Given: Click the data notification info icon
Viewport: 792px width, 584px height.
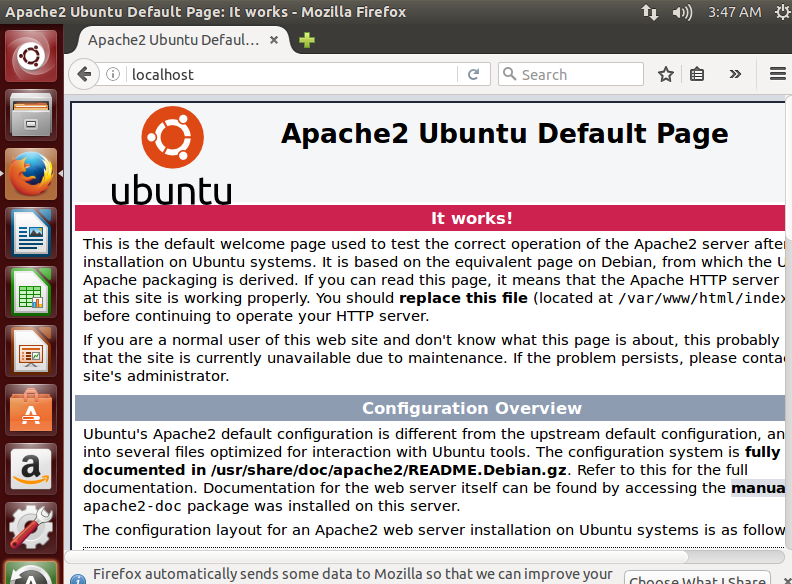Looking at the screenshot, I should [78, 579].
